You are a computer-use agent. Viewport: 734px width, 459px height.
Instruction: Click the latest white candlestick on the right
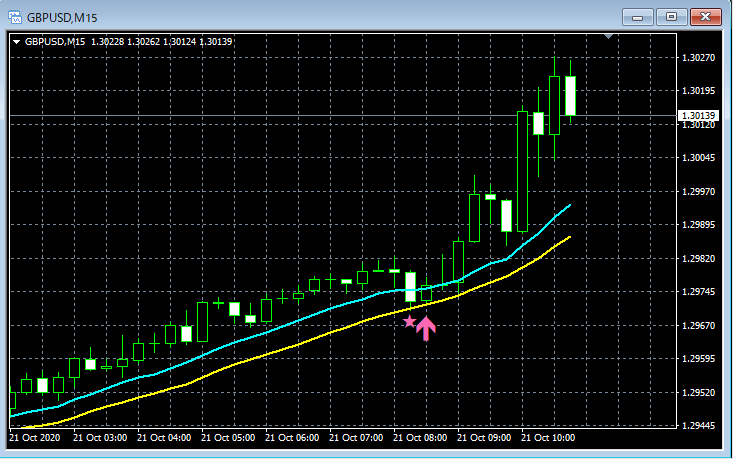pyautogui.click(x=570, y=95)
